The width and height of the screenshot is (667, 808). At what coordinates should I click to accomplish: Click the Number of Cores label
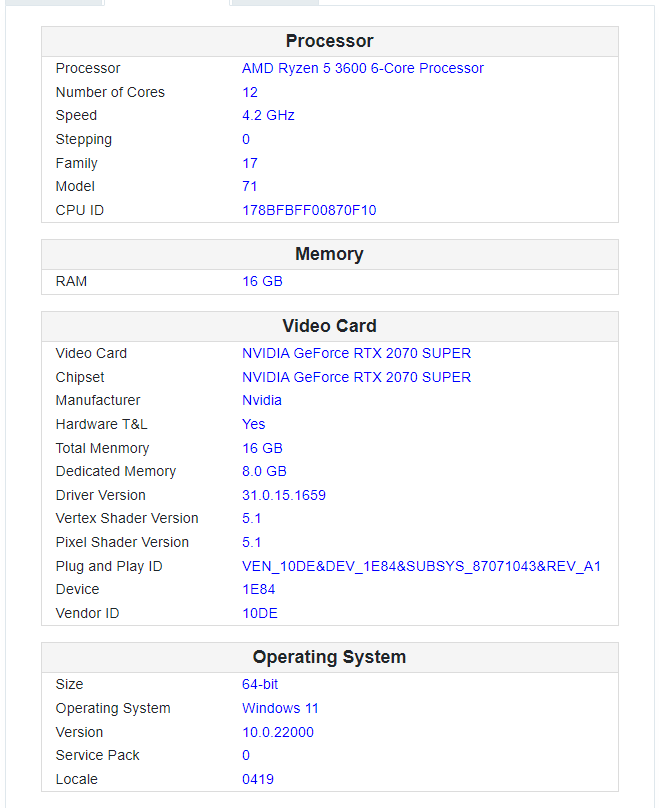tap(110, 92)
